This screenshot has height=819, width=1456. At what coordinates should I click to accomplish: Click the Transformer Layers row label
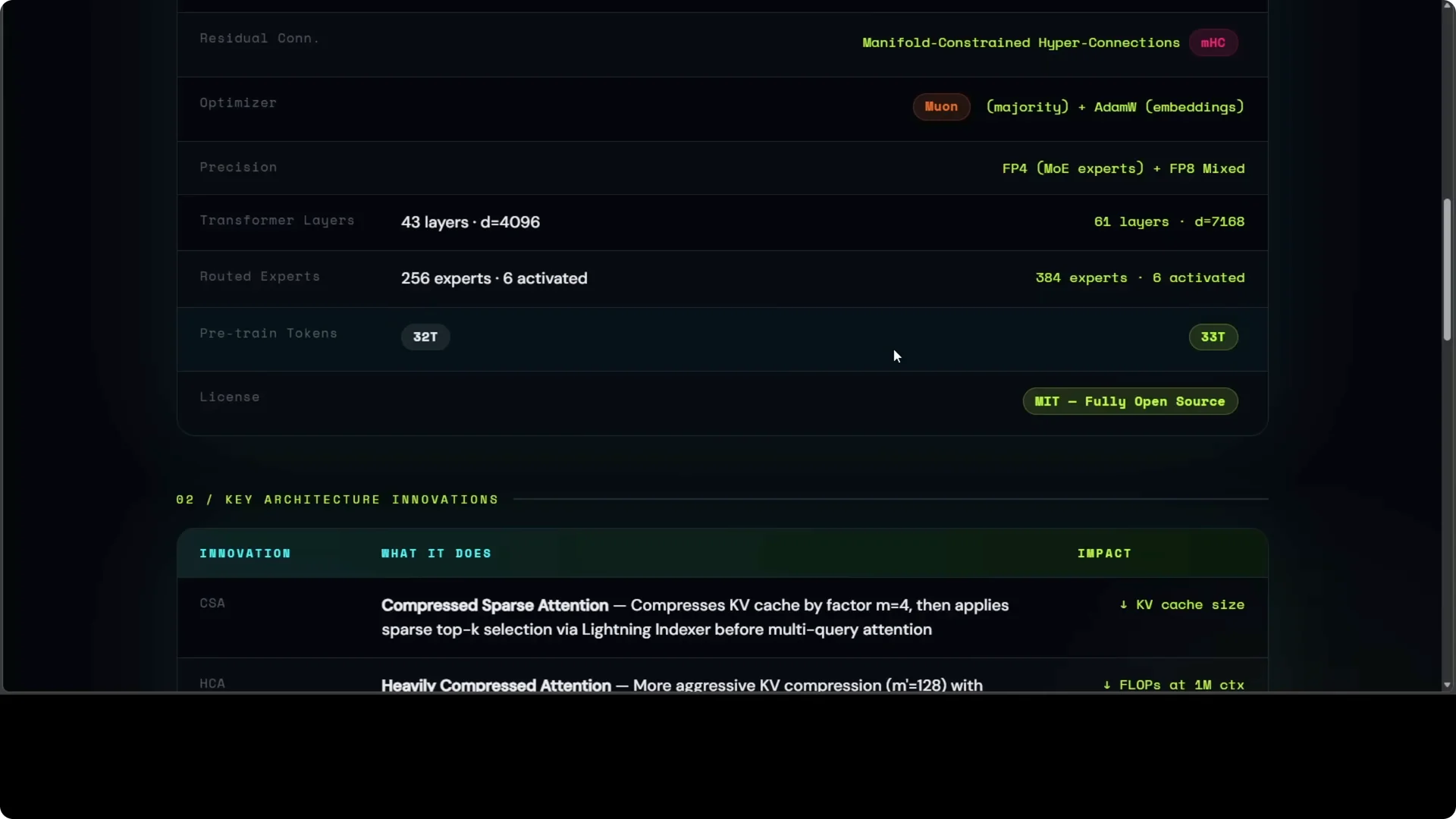click(x=277, y=220)
